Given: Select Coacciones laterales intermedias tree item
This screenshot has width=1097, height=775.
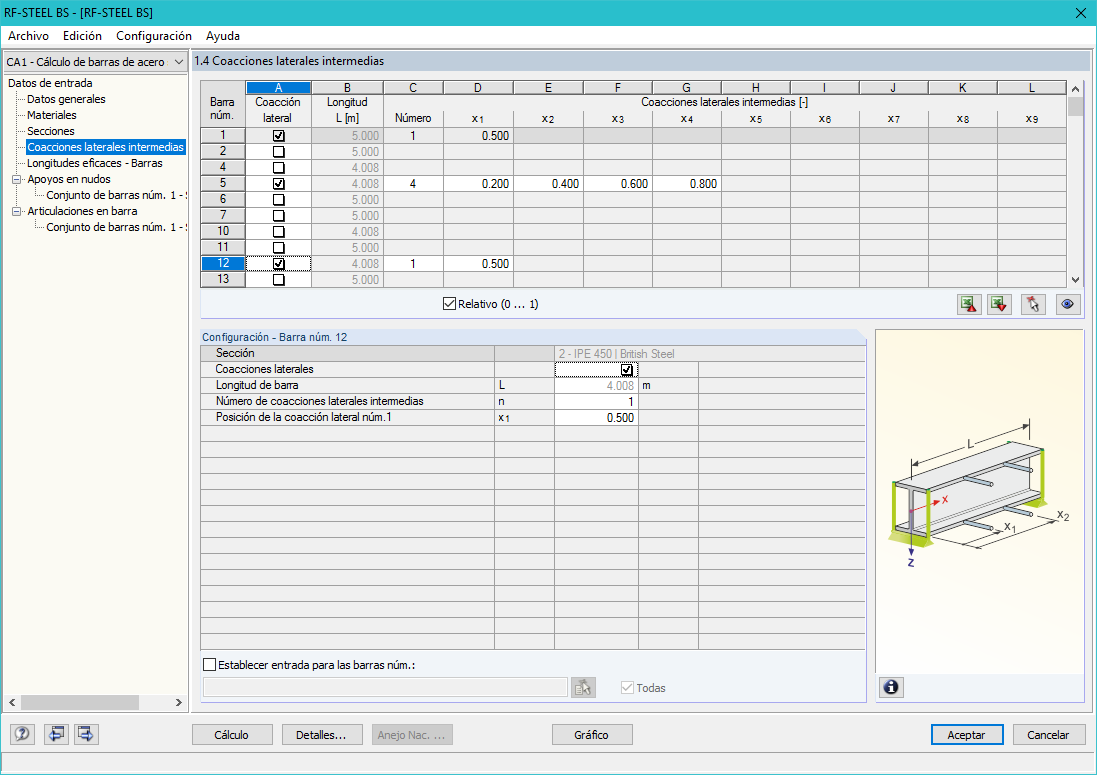Looking at the screenshot, I should (106, 147).
